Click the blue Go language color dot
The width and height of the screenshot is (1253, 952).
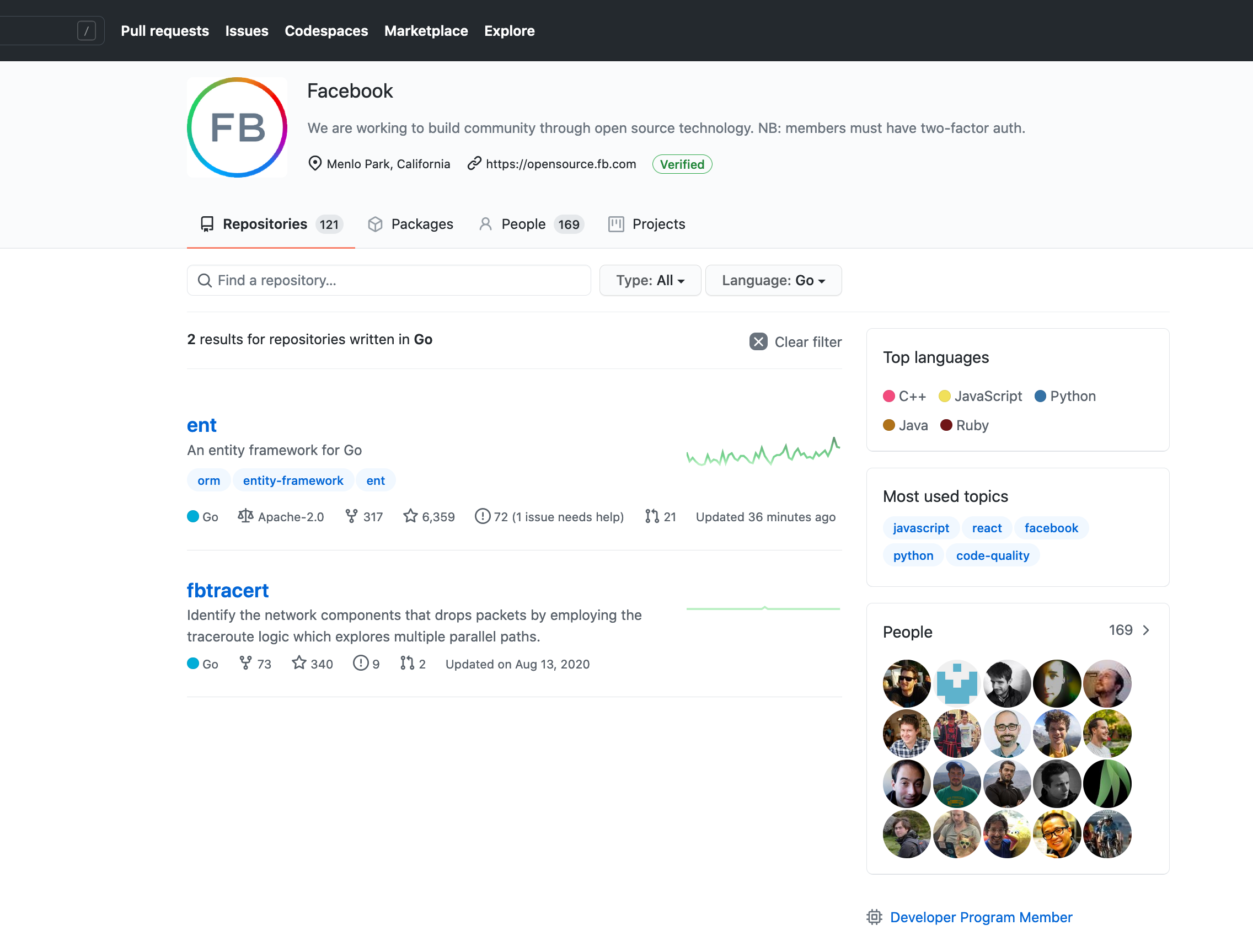coord(193,516)
